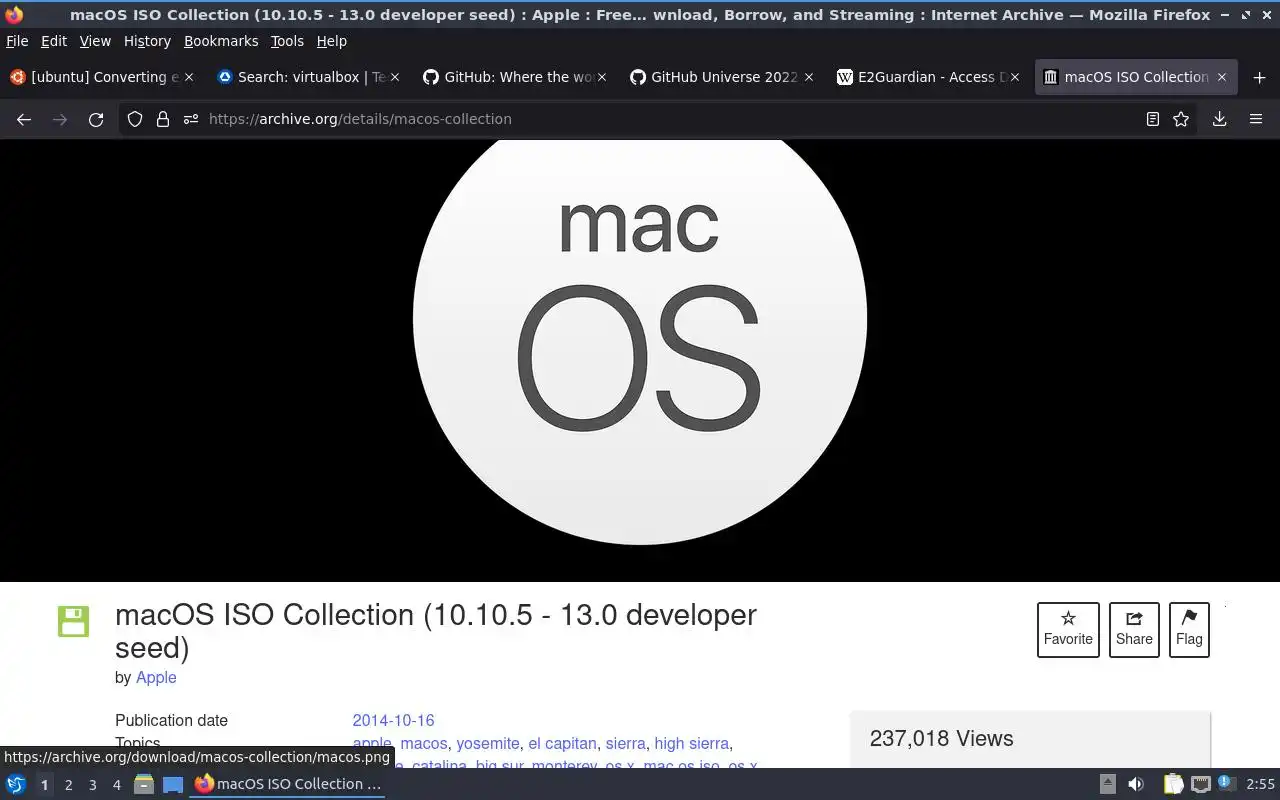Click the macOS logo image

(640, 342)
